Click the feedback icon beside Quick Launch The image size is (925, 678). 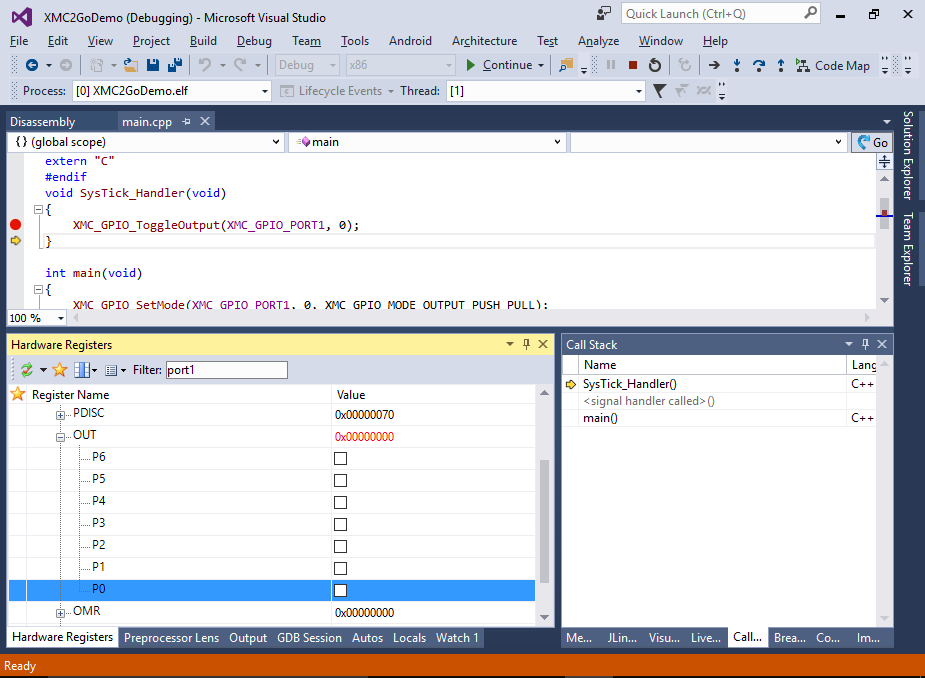click(x=603, y=14)
